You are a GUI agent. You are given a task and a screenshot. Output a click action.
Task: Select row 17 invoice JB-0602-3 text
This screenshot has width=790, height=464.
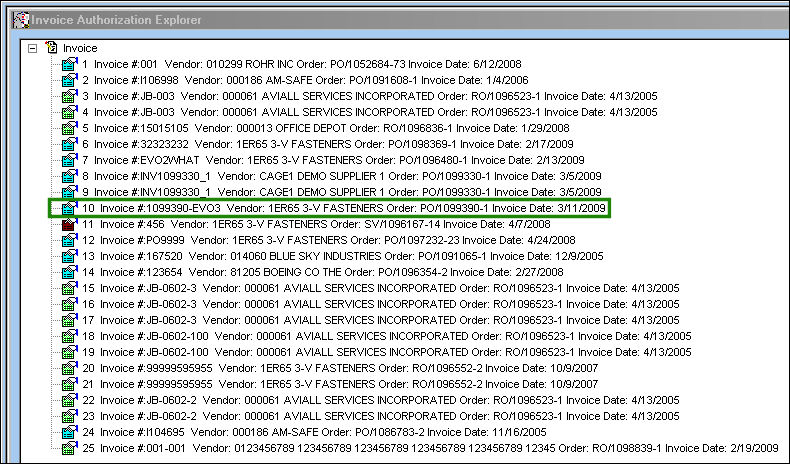[x=381, y=320]
